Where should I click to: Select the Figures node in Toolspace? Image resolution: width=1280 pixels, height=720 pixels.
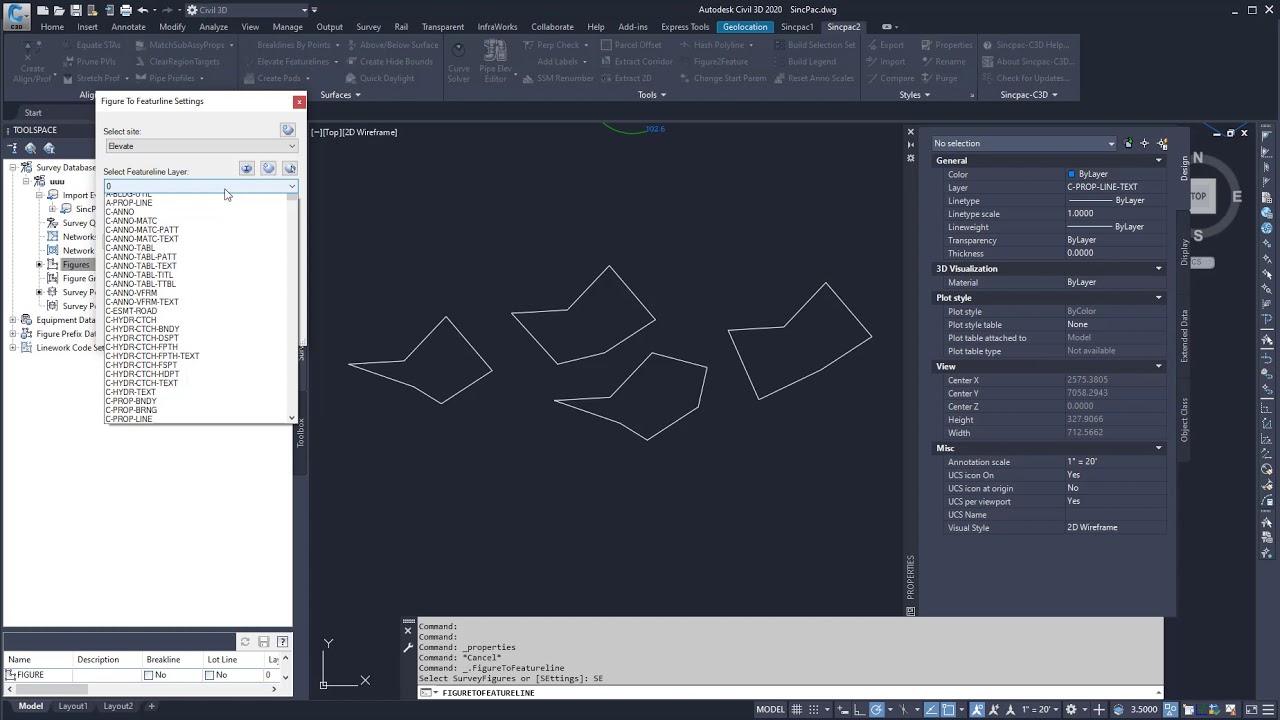(75, 265)
